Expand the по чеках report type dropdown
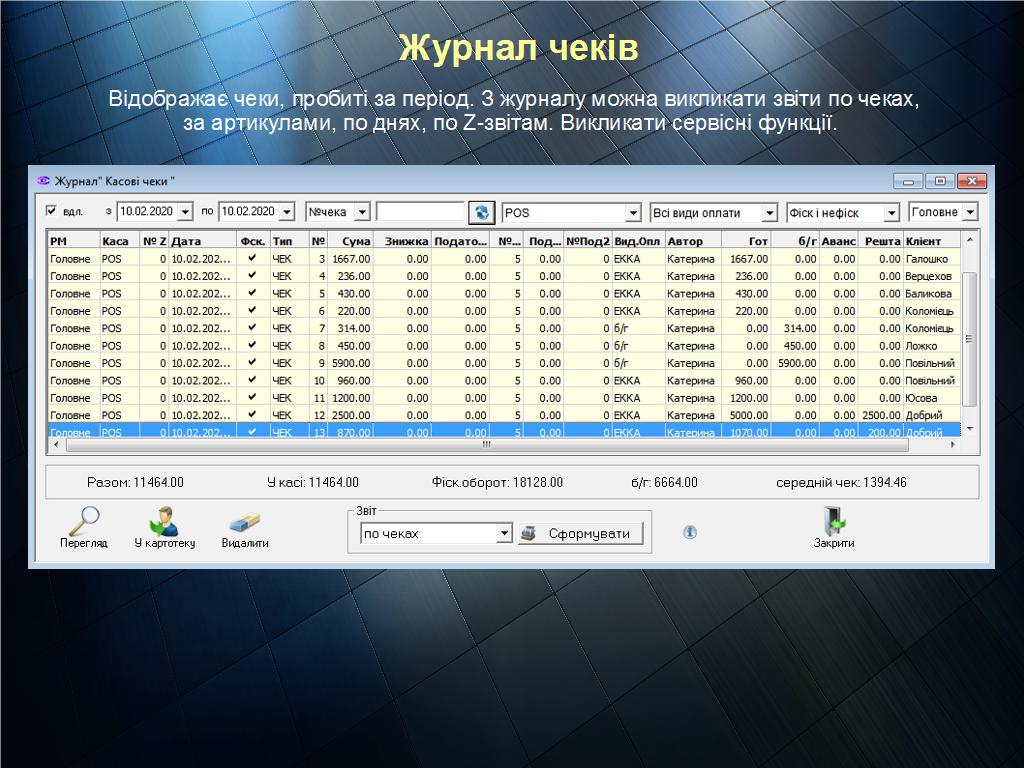The width and height of the screenshot is (1024, 768). [504, 534]
